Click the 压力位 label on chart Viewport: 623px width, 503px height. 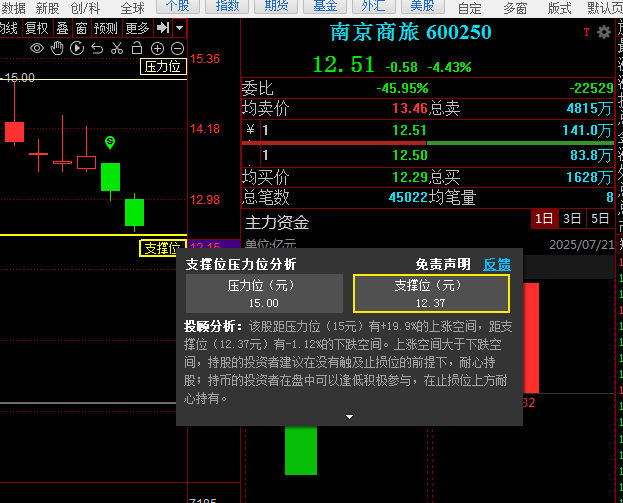(x=163, y=66)
